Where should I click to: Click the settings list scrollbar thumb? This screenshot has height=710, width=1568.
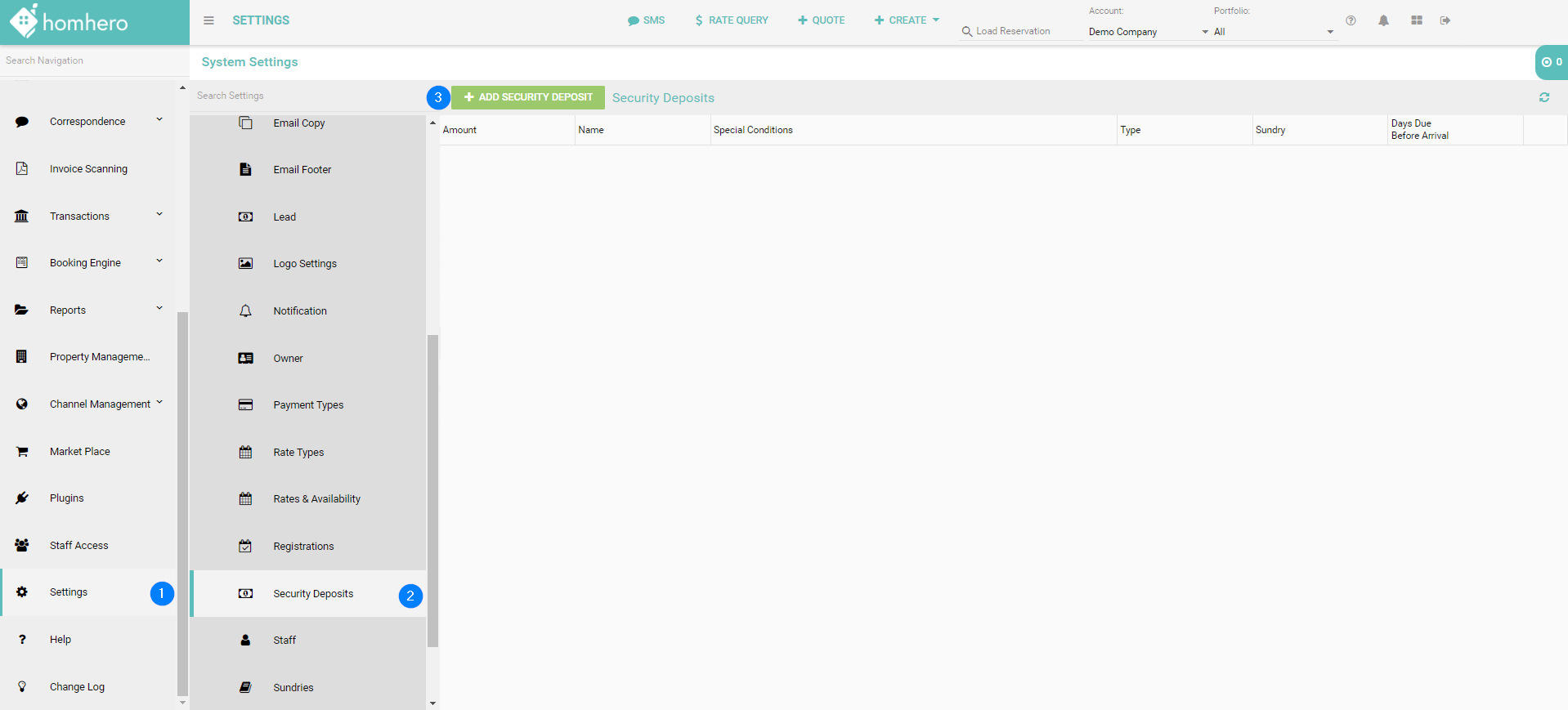coord(432,490)
